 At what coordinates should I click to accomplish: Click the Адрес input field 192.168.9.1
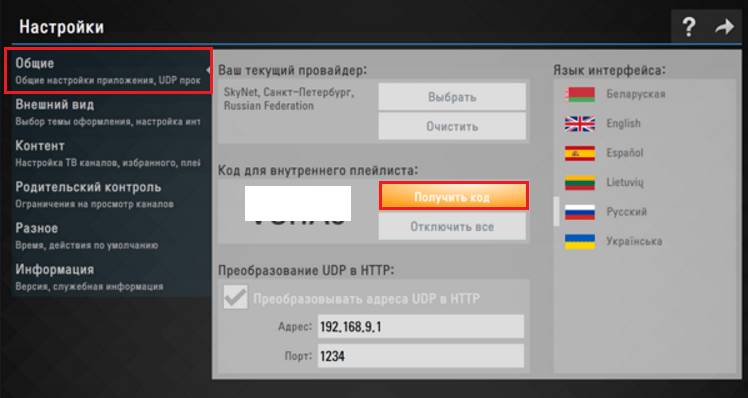pos(421,326)
